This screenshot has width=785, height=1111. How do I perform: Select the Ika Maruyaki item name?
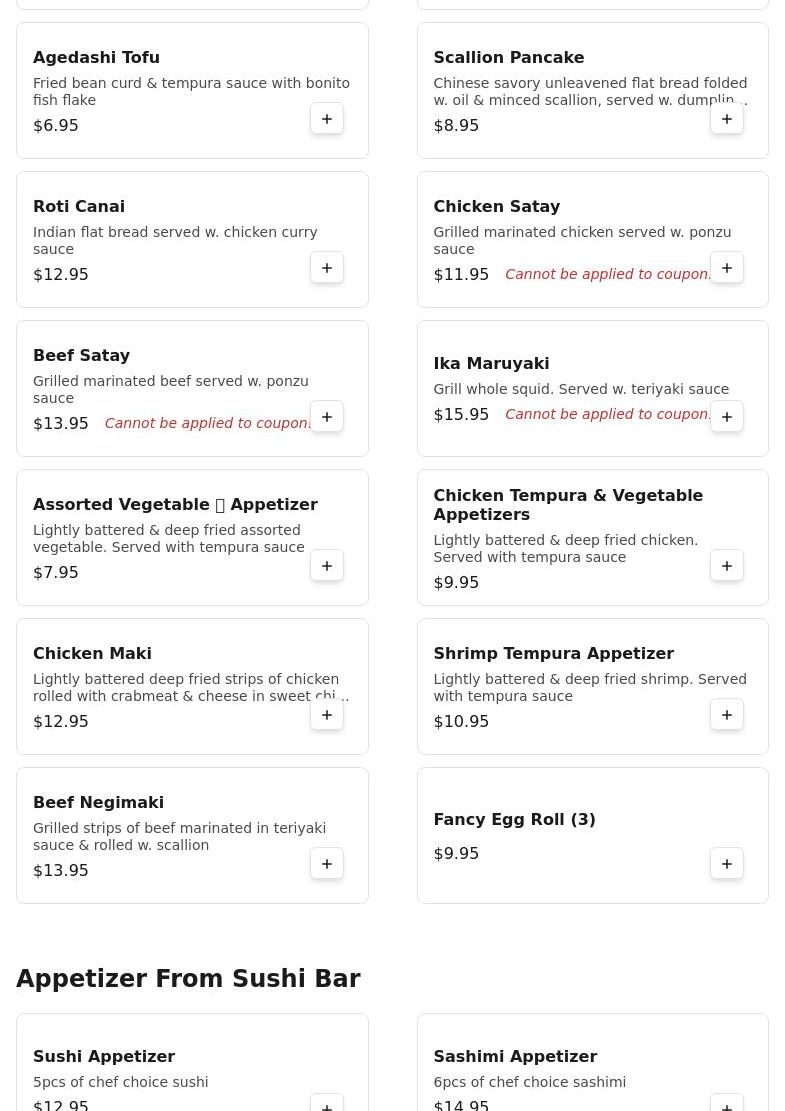pos(491,363)
